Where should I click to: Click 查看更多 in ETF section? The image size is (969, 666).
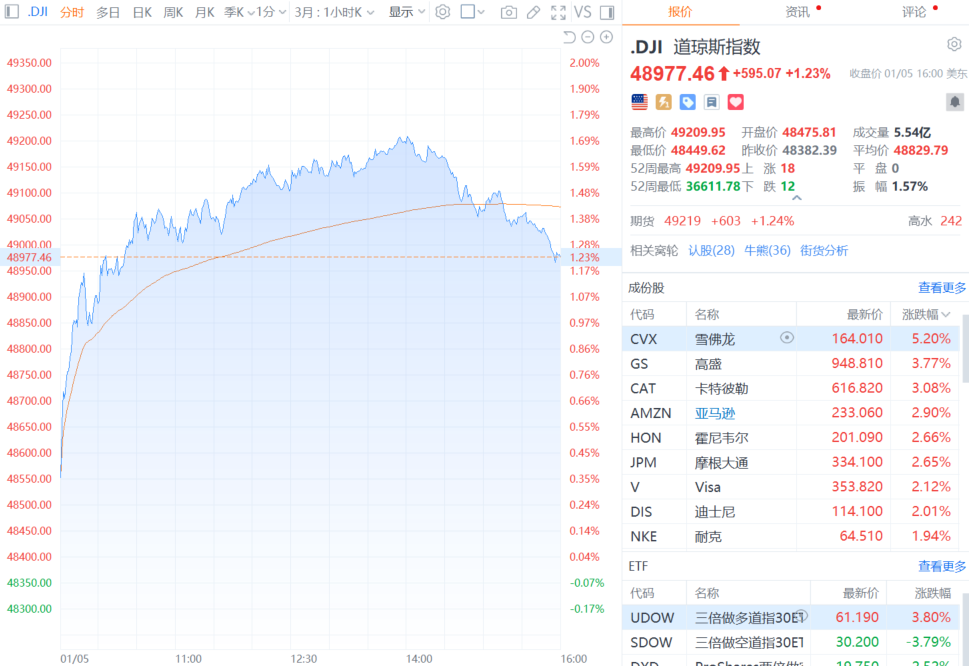click(942, 566)
